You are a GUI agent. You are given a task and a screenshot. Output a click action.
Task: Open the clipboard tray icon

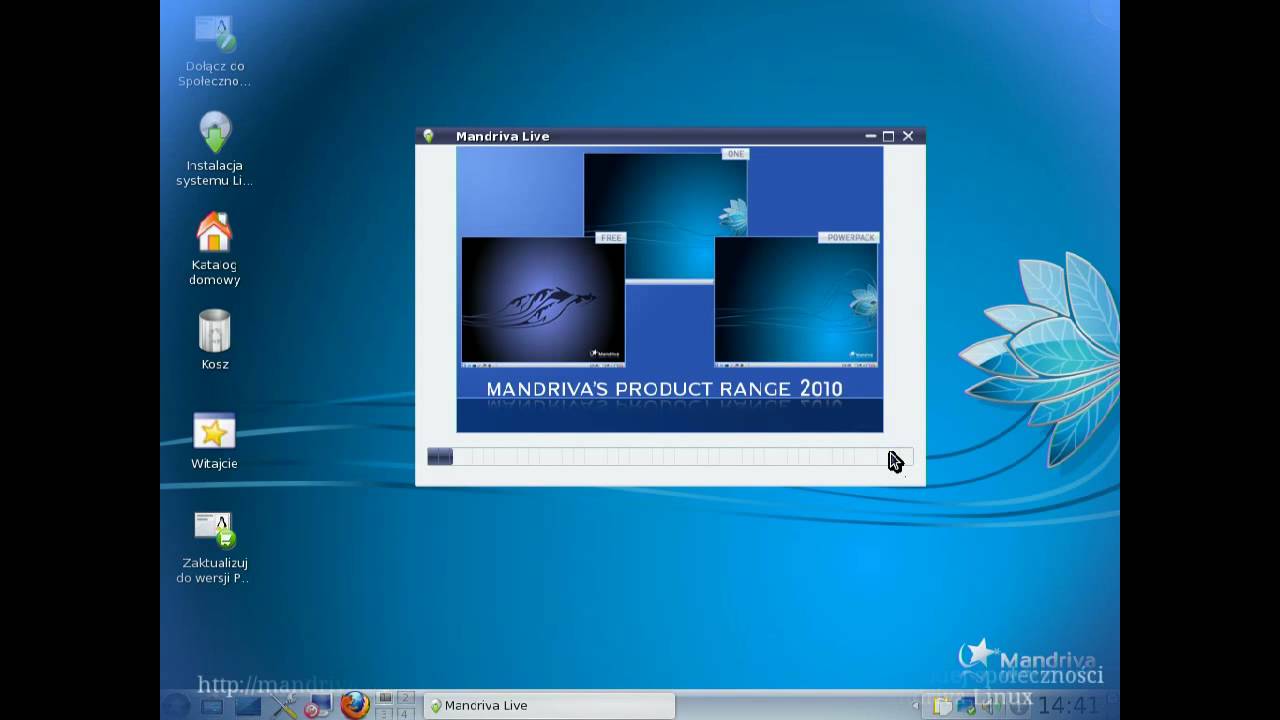pos(942,706)
